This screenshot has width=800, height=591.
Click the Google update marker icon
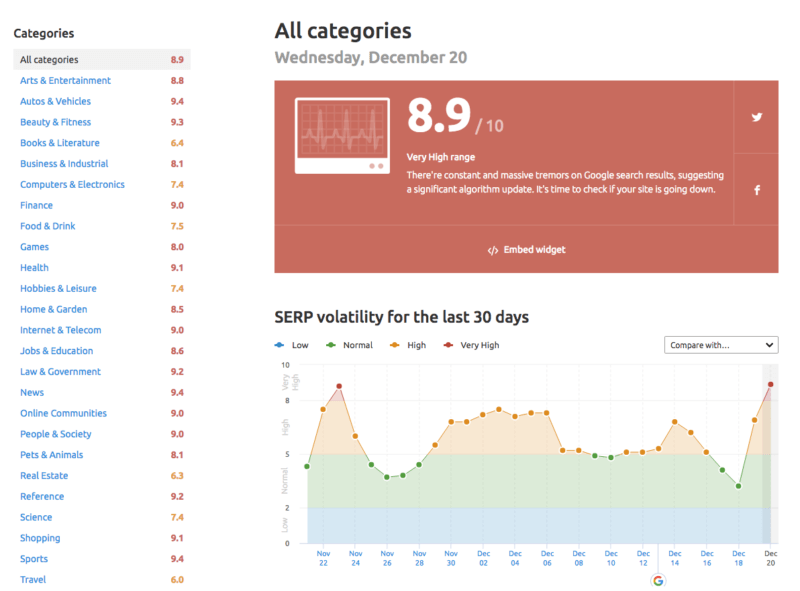pyautogui.click(x=658, y=580)
